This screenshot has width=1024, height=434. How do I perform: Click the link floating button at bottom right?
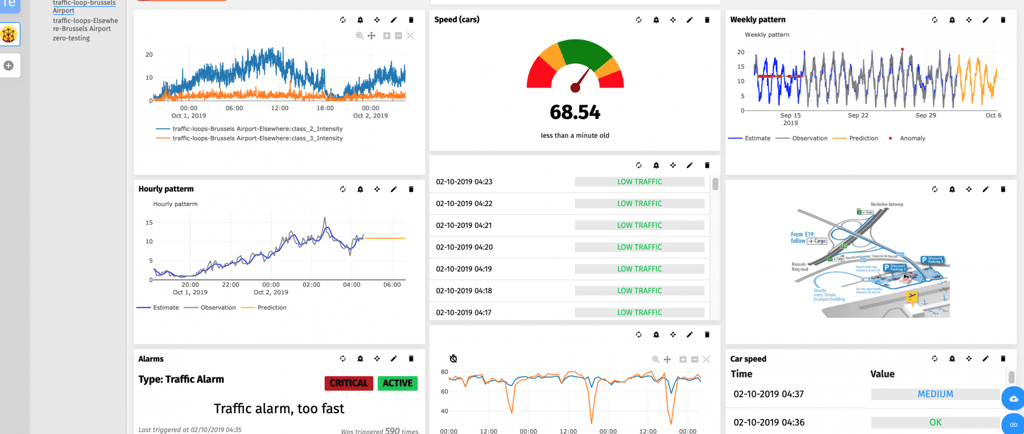[x=1014, y=424]
